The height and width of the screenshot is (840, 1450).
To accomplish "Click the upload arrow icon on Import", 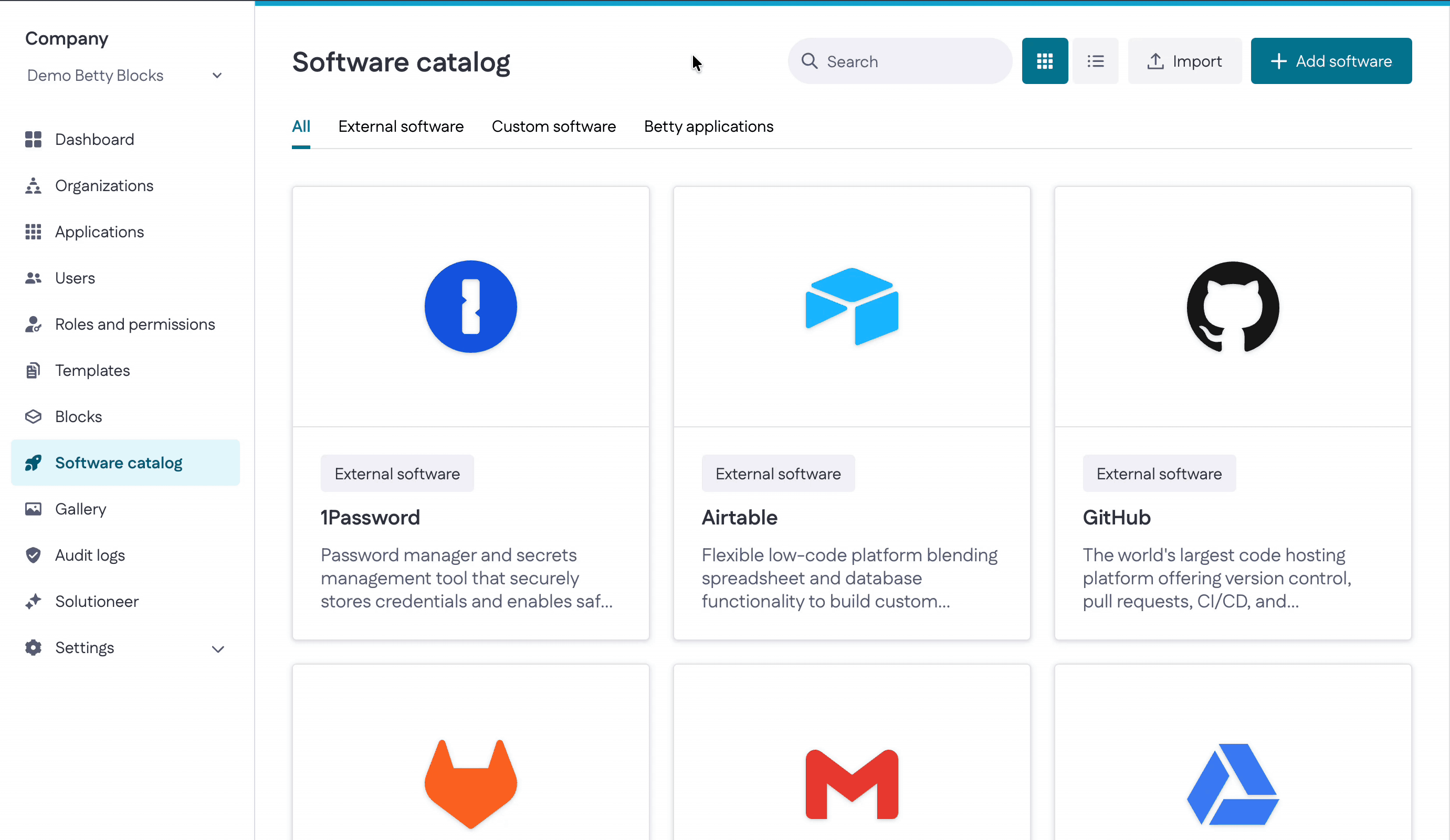I will (1155, 61).
